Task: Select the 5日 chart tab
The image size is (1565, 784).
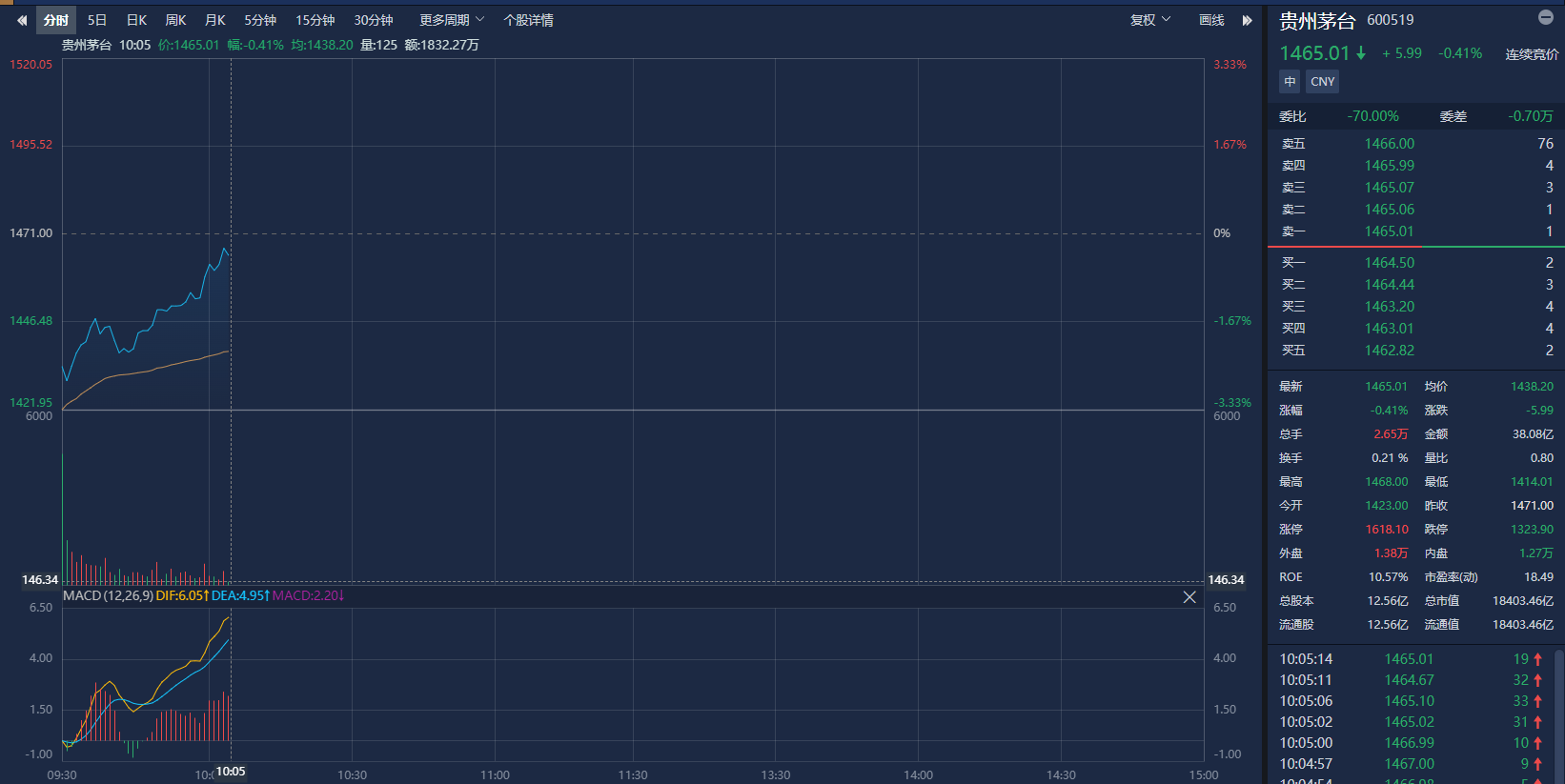Action: tap(97, 20)
